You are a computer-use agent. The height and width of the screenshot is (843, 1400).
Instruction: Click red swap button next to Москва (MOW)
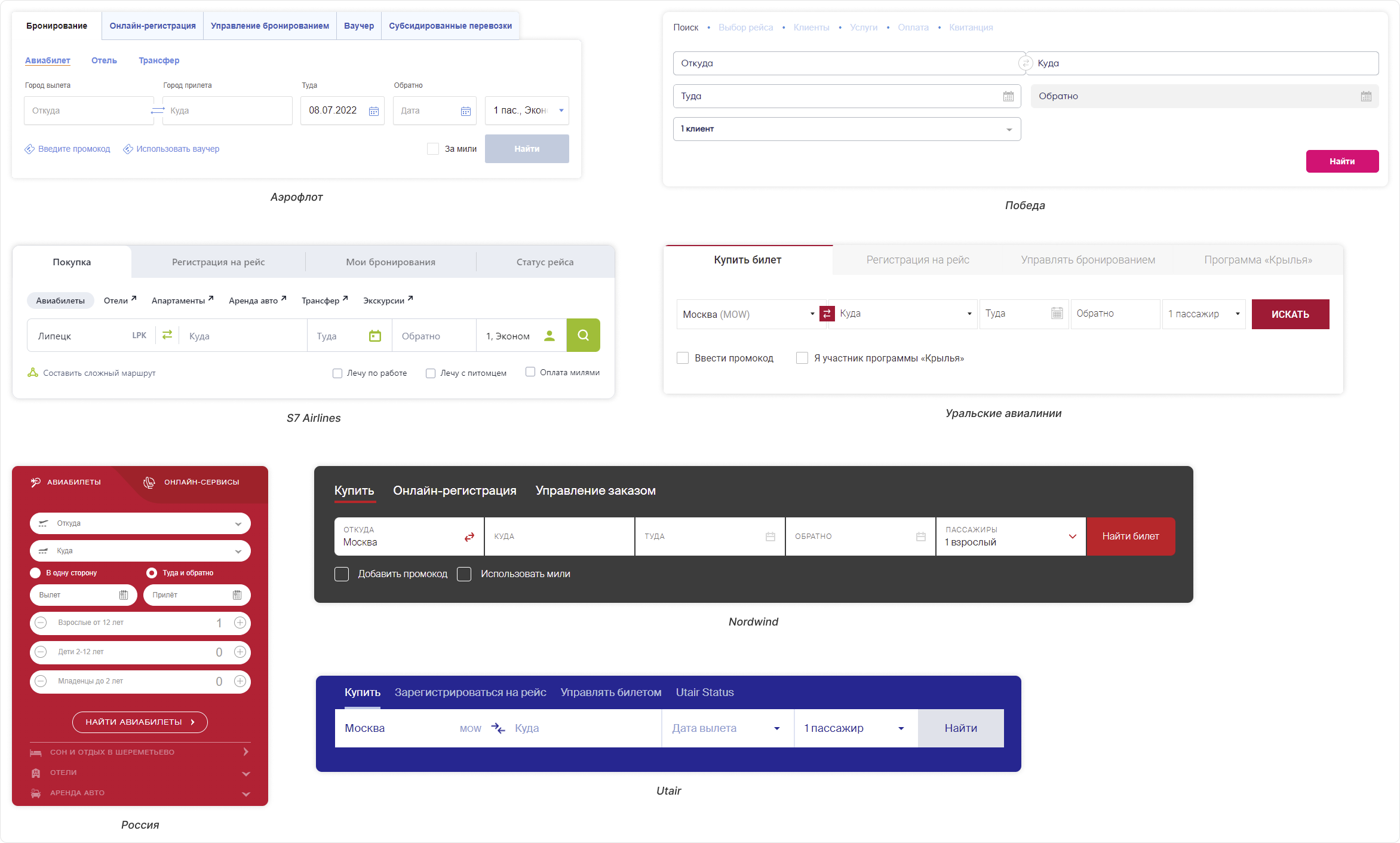827,314
